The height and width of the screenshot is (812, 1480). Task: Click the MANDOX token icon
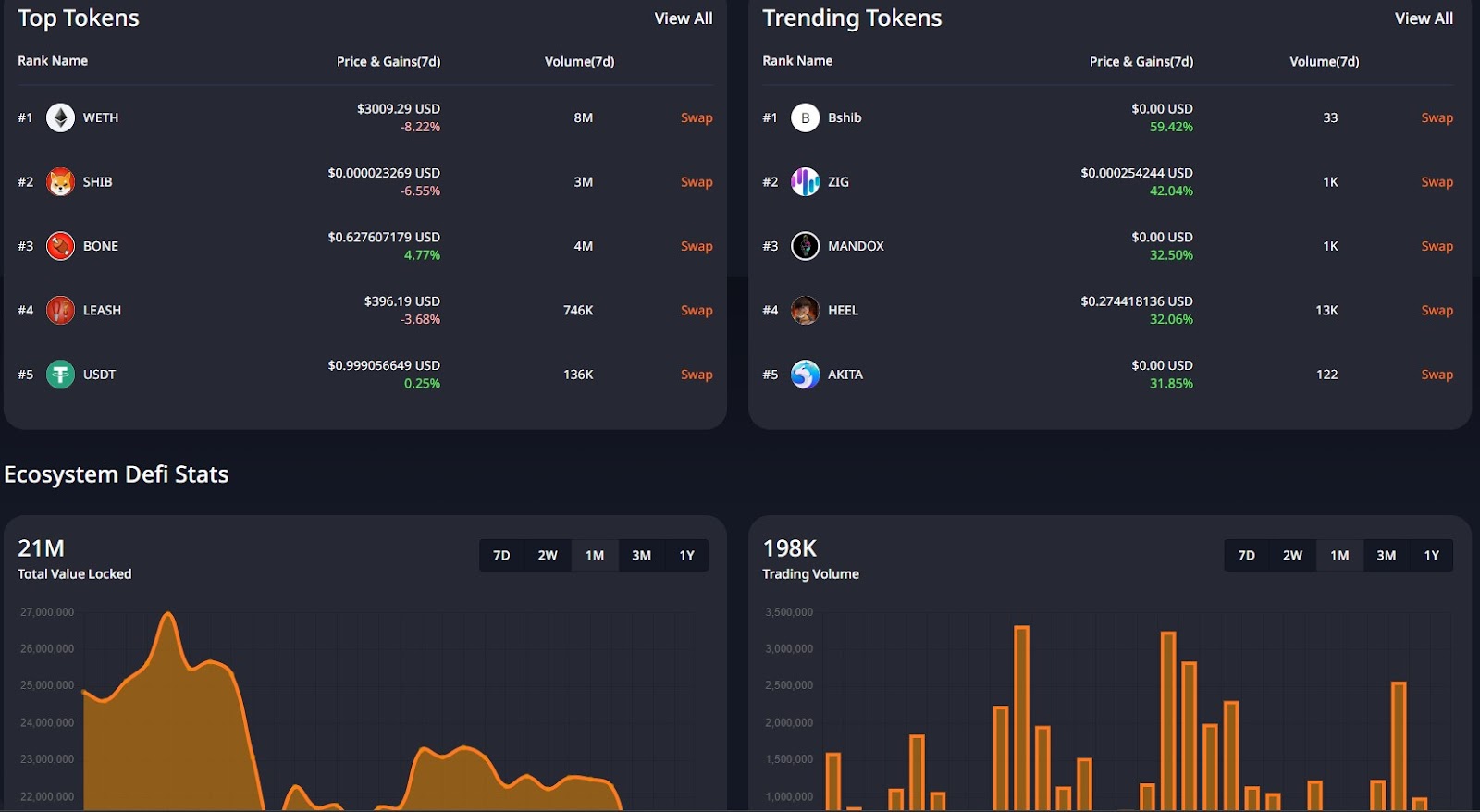click(805, 246)
